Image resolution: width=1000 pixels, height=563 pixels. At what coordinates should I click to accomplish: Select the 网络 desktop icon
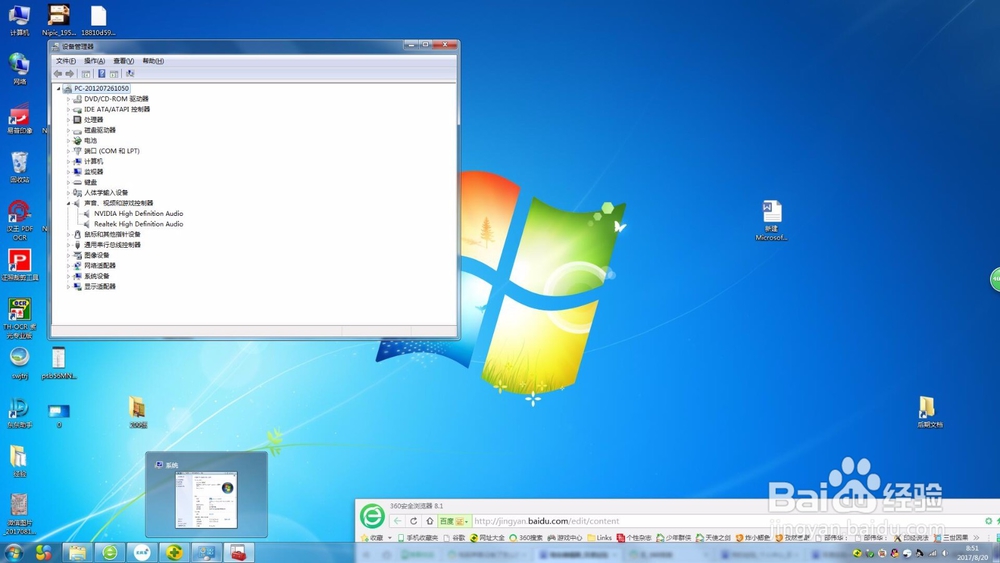[19, 69]
